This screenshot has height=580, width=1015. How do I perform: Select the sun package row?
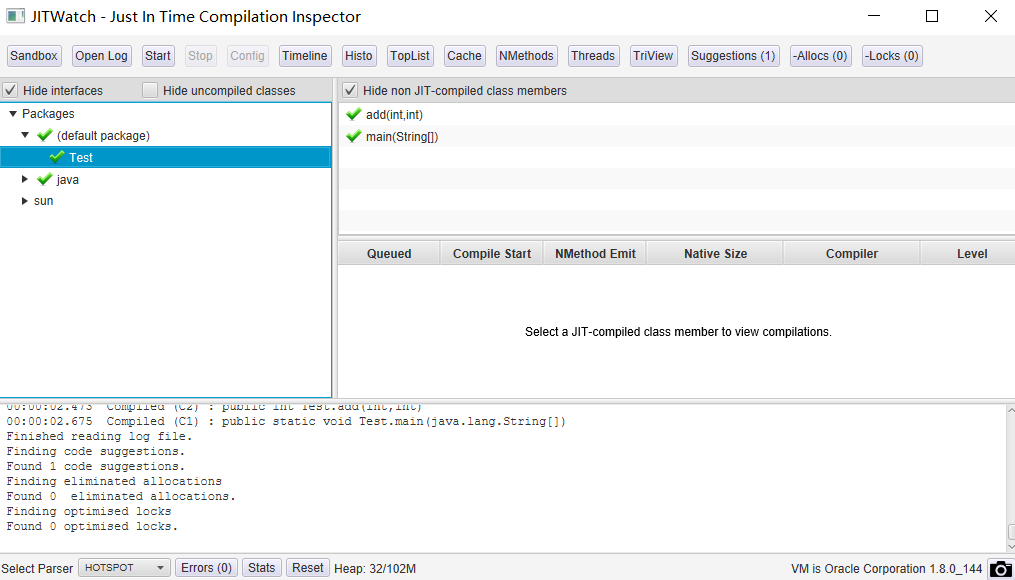click(166, 201)
